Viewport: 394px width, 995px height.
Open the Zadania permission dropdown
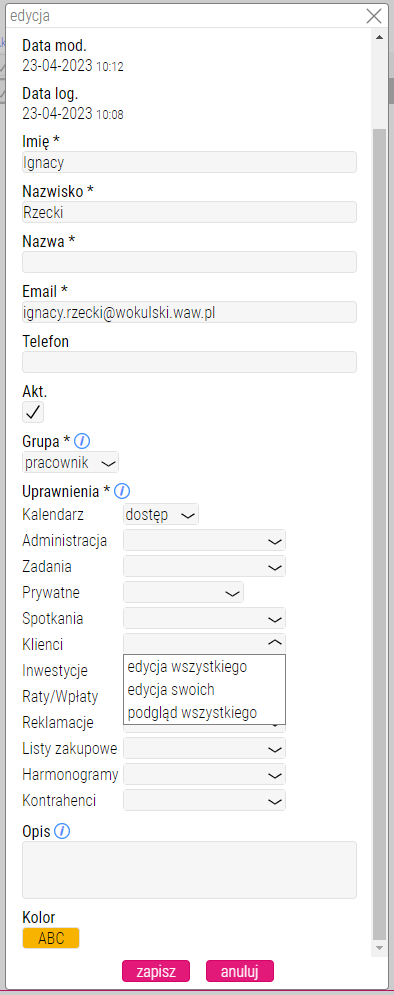pos(204,566)
